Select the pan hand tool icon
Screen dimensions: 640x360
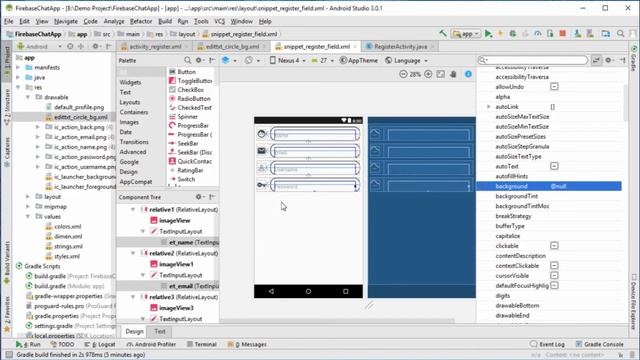pos(453,74)
